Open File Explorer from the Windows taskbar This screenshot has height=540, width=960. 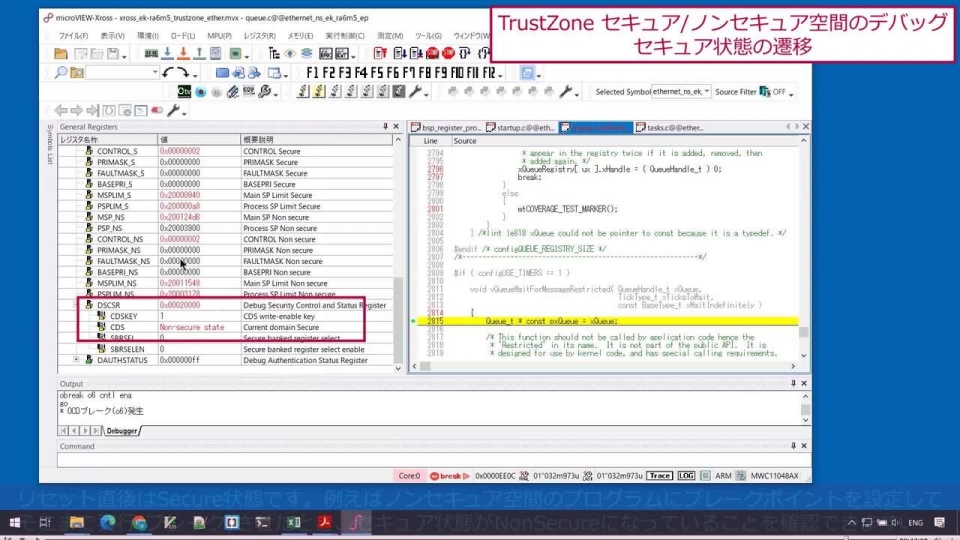point(77,522)
